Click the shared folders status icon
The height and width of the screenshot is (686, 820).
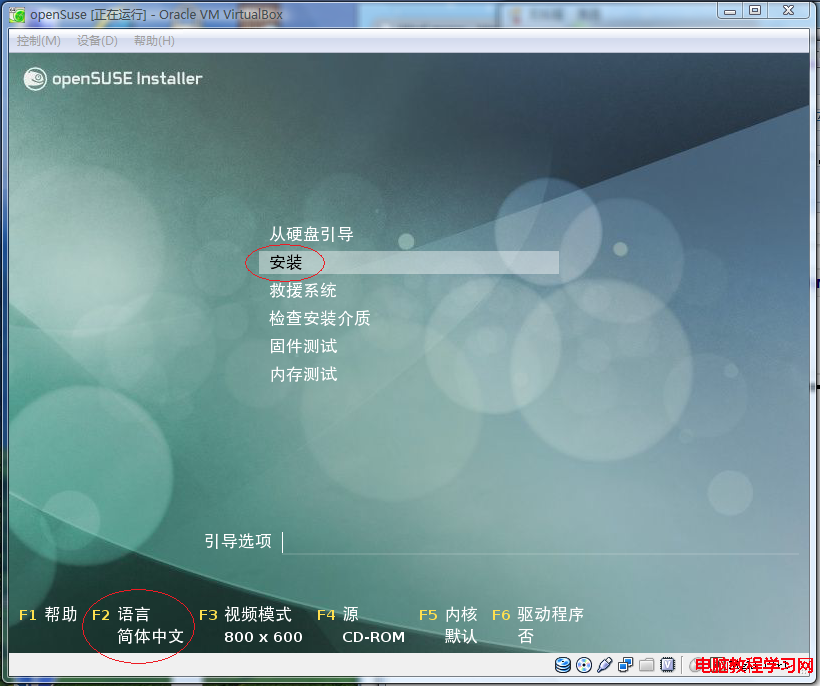pyautogui.click(x=647, y=665)
